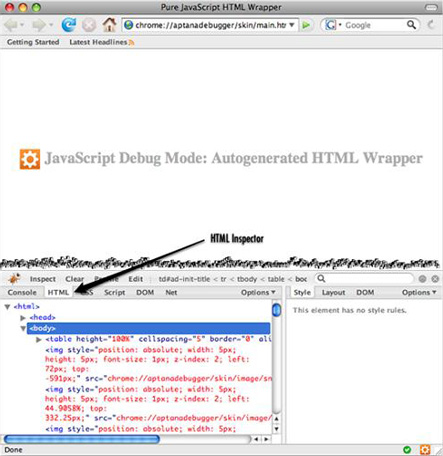Click the vertical scrollbar thumb in HTML panel
The height and width of the screenshot is (456, 443).
[276, 310]
